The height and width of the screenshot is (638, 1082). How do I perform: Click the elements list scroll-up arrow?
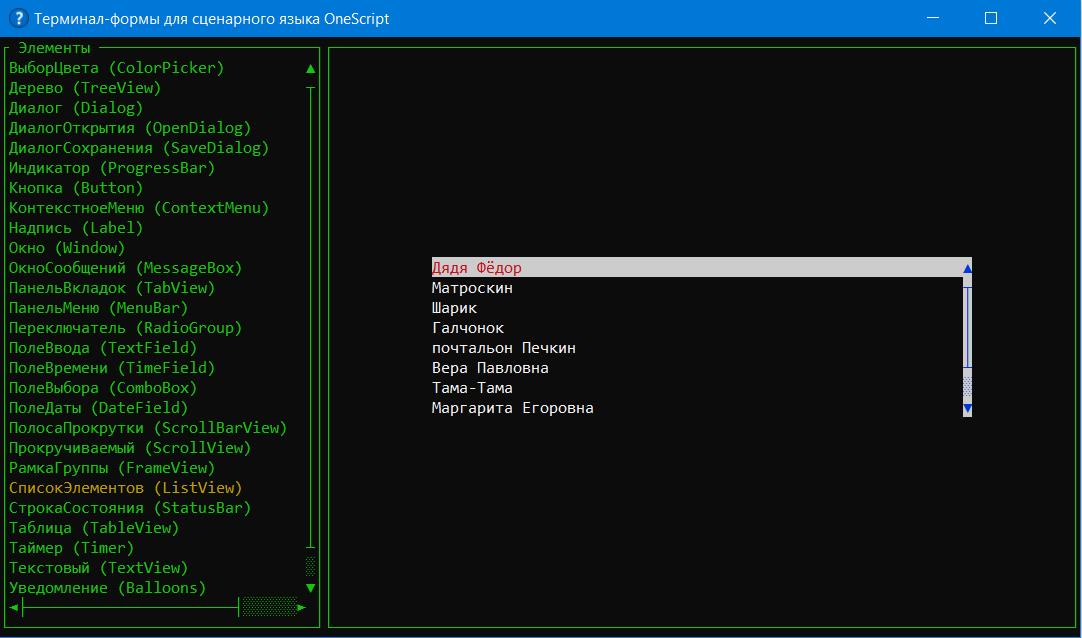tap(311, 69)
